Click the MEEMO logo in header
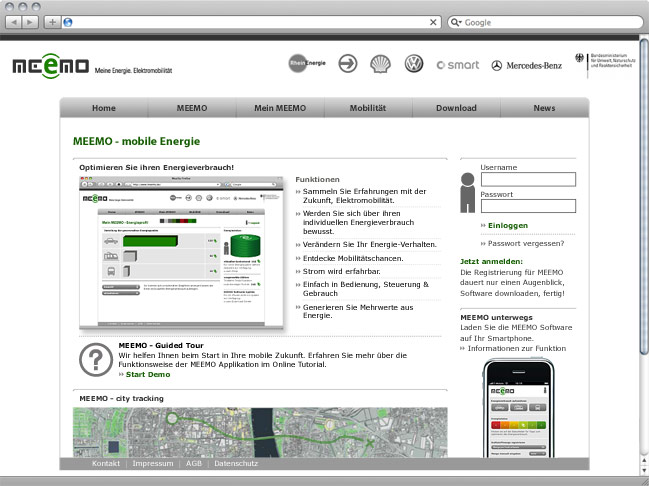This screenshot has width=649, height=486. coord(49,65)
